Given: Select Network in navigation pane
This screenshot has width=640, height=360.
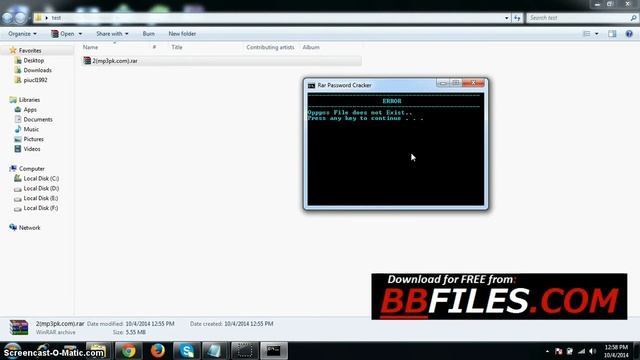Looking at the screenshot, I should (29, 228).
